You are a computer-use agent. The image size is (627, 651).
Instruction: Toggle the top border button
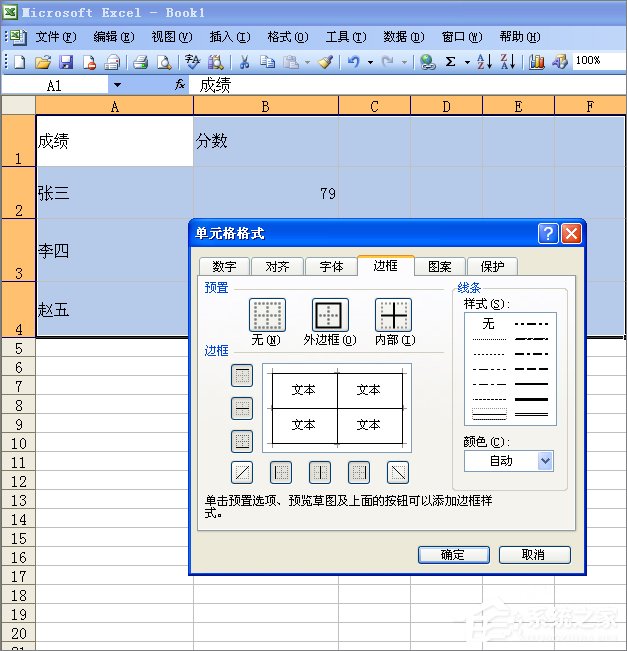pos(242,376)
